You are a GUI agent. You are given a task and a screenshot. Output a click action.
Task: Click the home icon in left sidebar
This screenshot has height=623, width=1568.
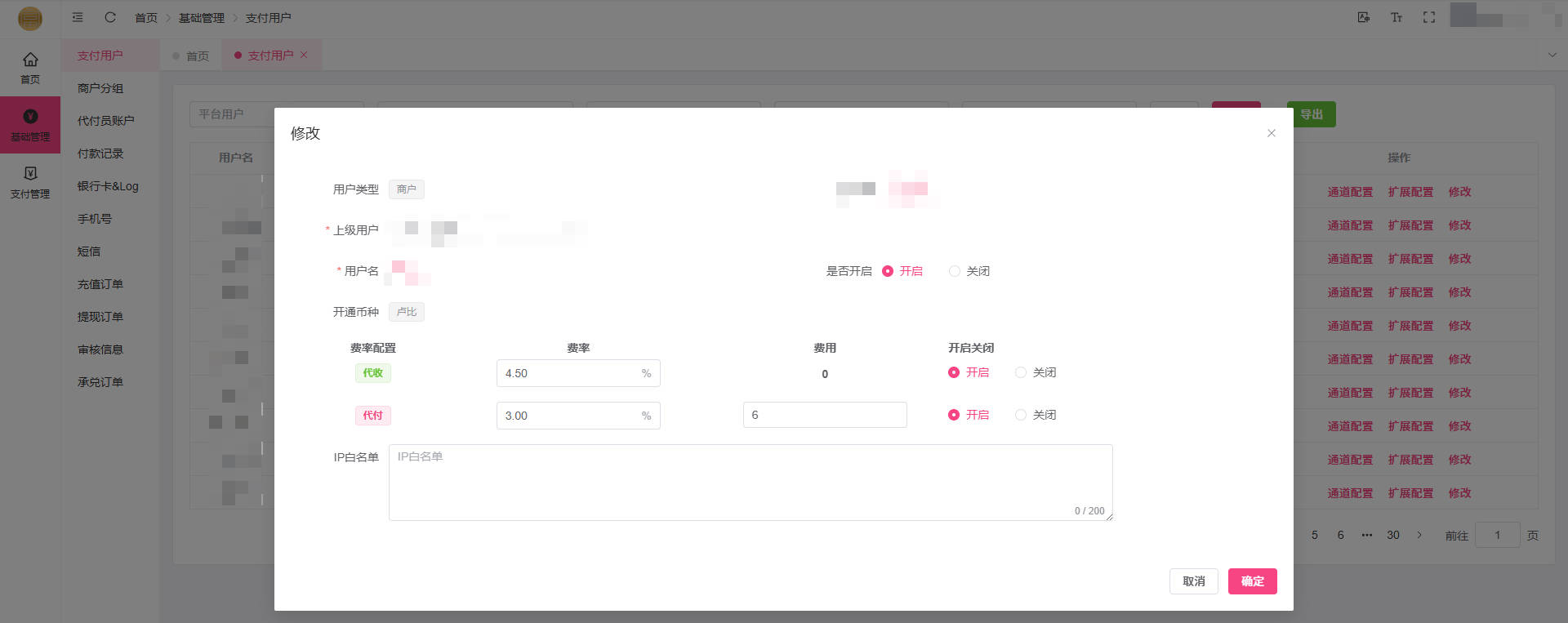click(30, 67)
